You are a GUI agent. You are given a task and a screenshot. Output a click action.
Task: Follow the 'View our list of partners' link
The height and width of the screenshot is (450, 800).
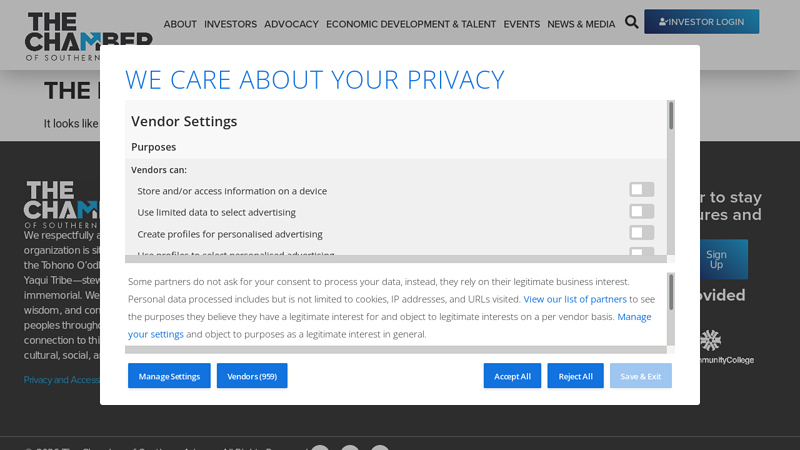click(x=575, y=299)
